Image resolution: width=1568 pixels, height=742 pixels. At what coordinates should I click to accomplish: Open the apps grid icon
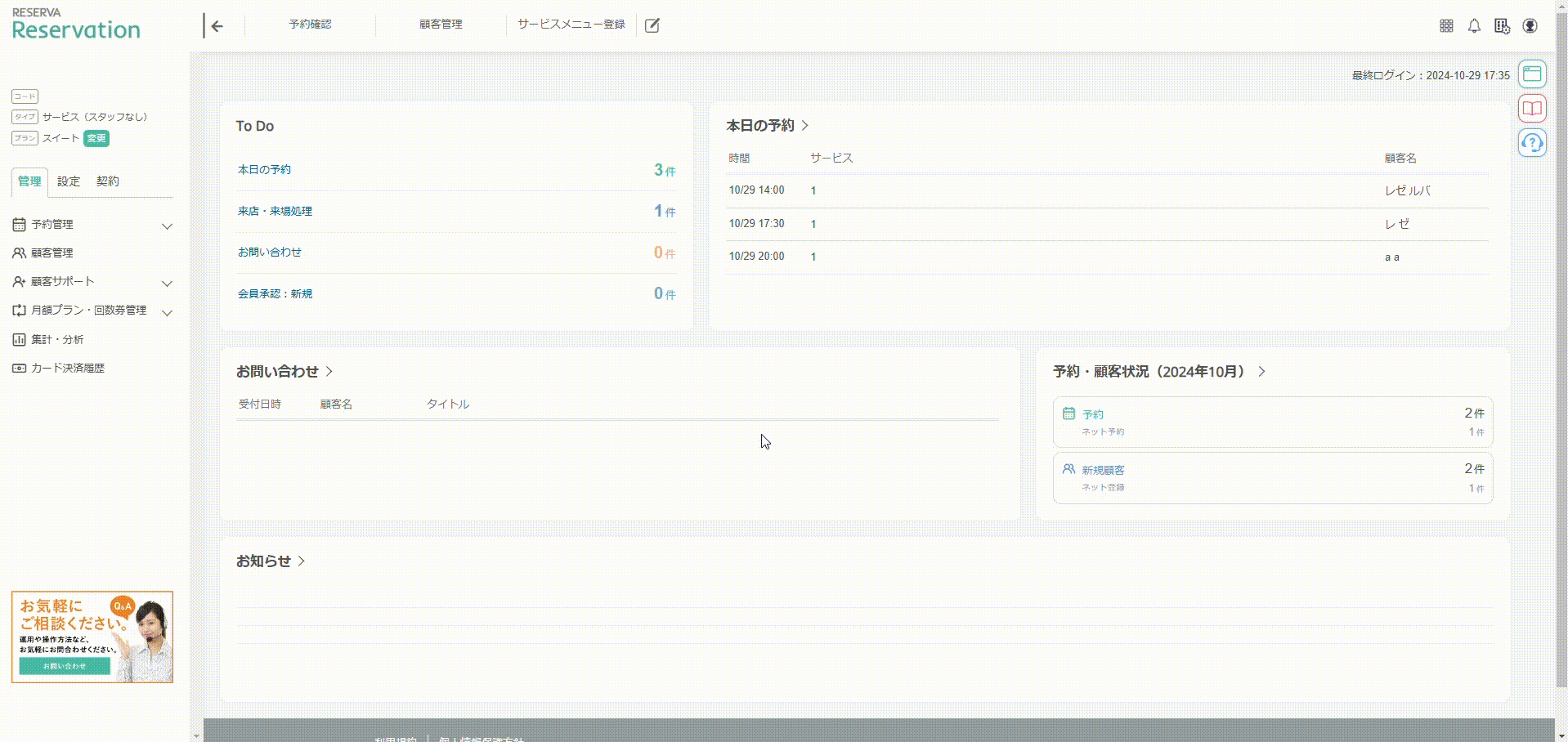pos(1446,26)
